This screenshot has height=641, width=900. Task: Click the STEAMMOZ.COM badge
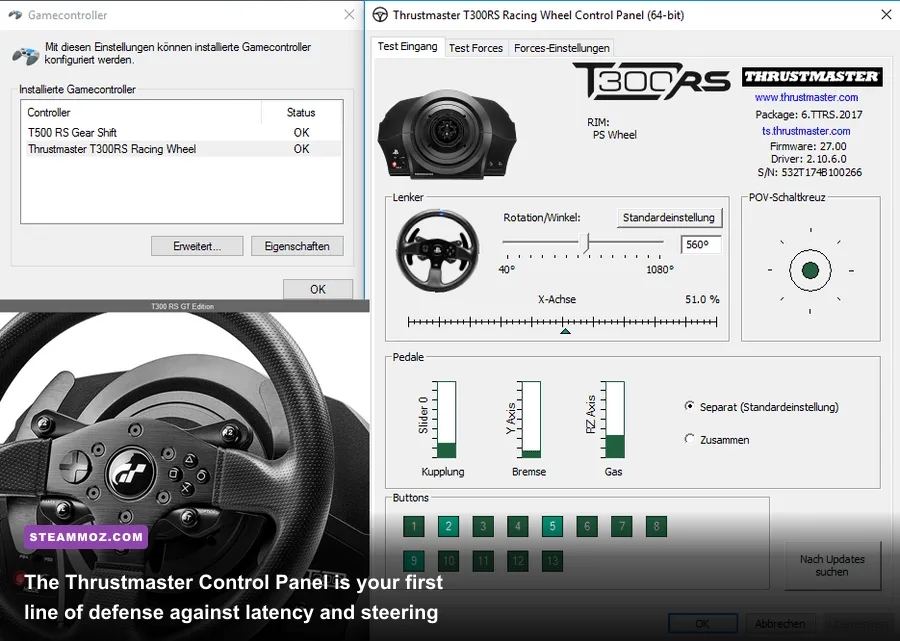86,537
